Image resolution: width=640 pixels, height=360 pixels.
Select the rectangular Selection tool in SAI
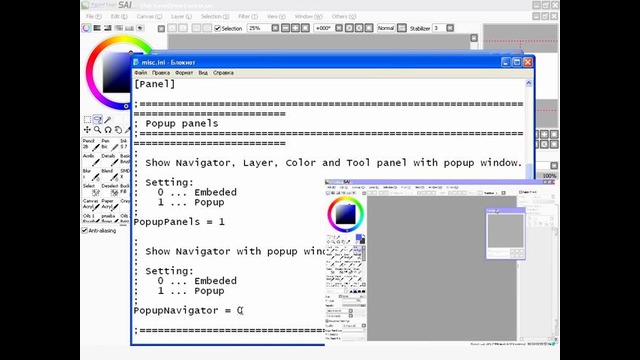[x=87, y=120]
